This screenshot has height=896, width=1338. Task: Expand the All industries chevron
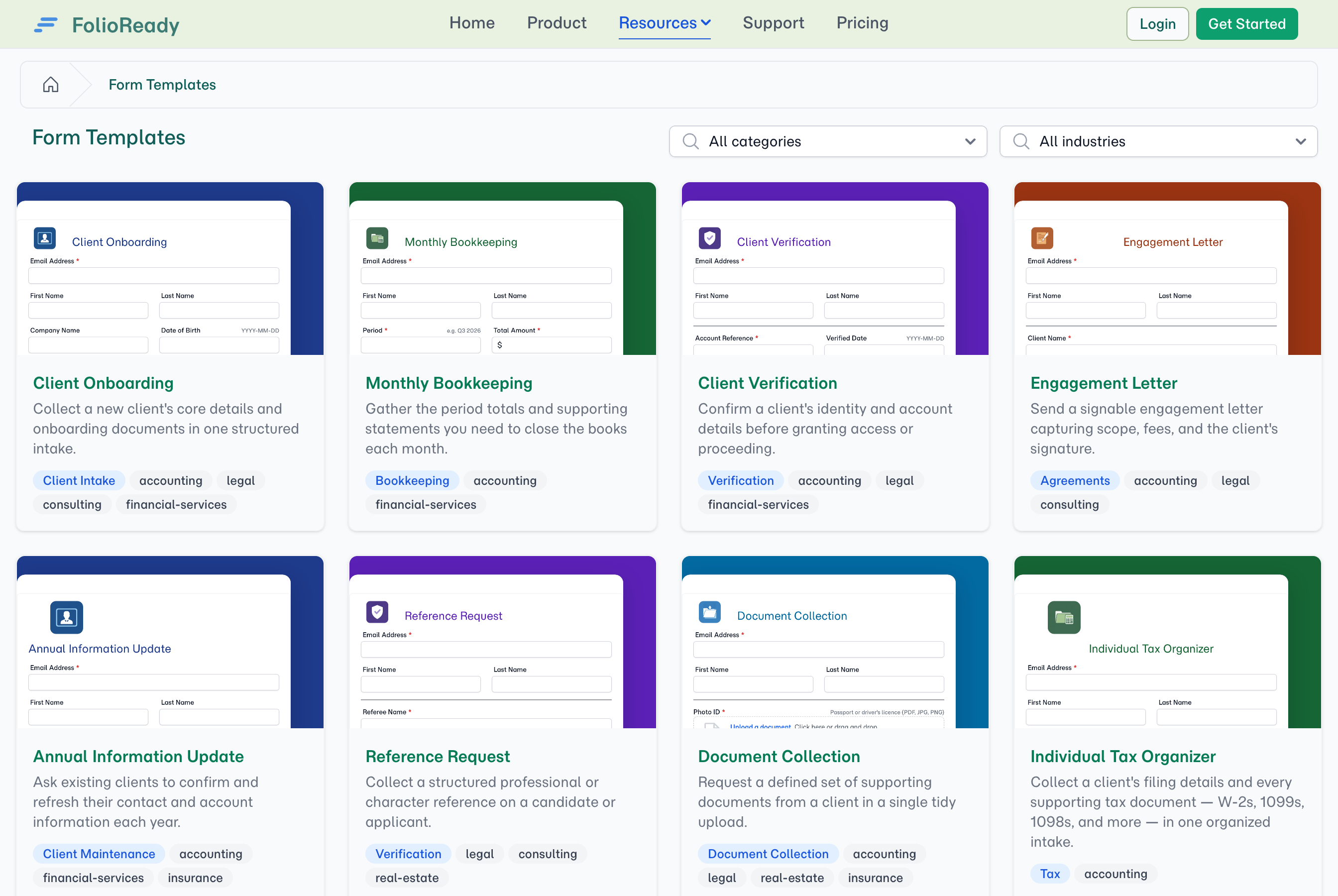1301,141
